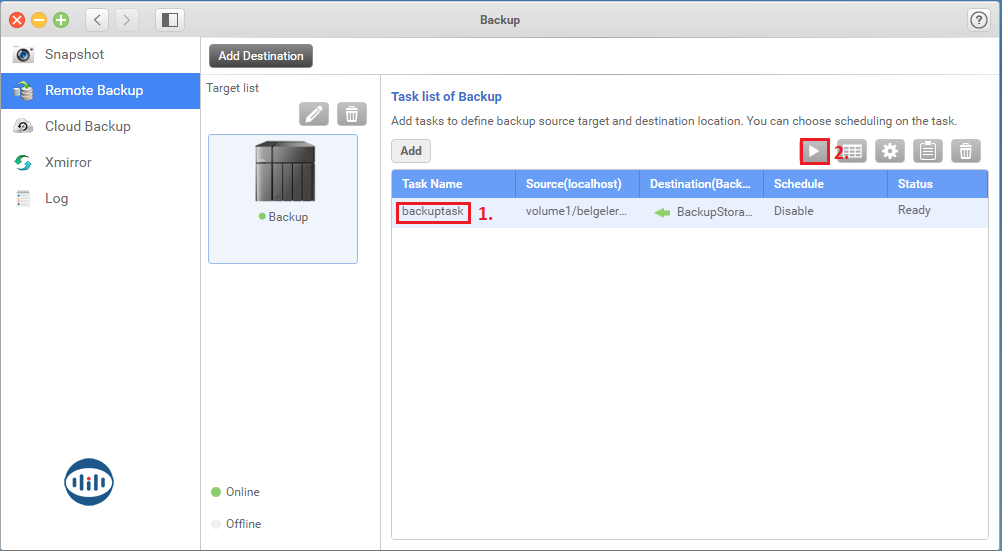Open help with question mark icon
This screenshot has height=551, width=1002.
tap(978, 20)
